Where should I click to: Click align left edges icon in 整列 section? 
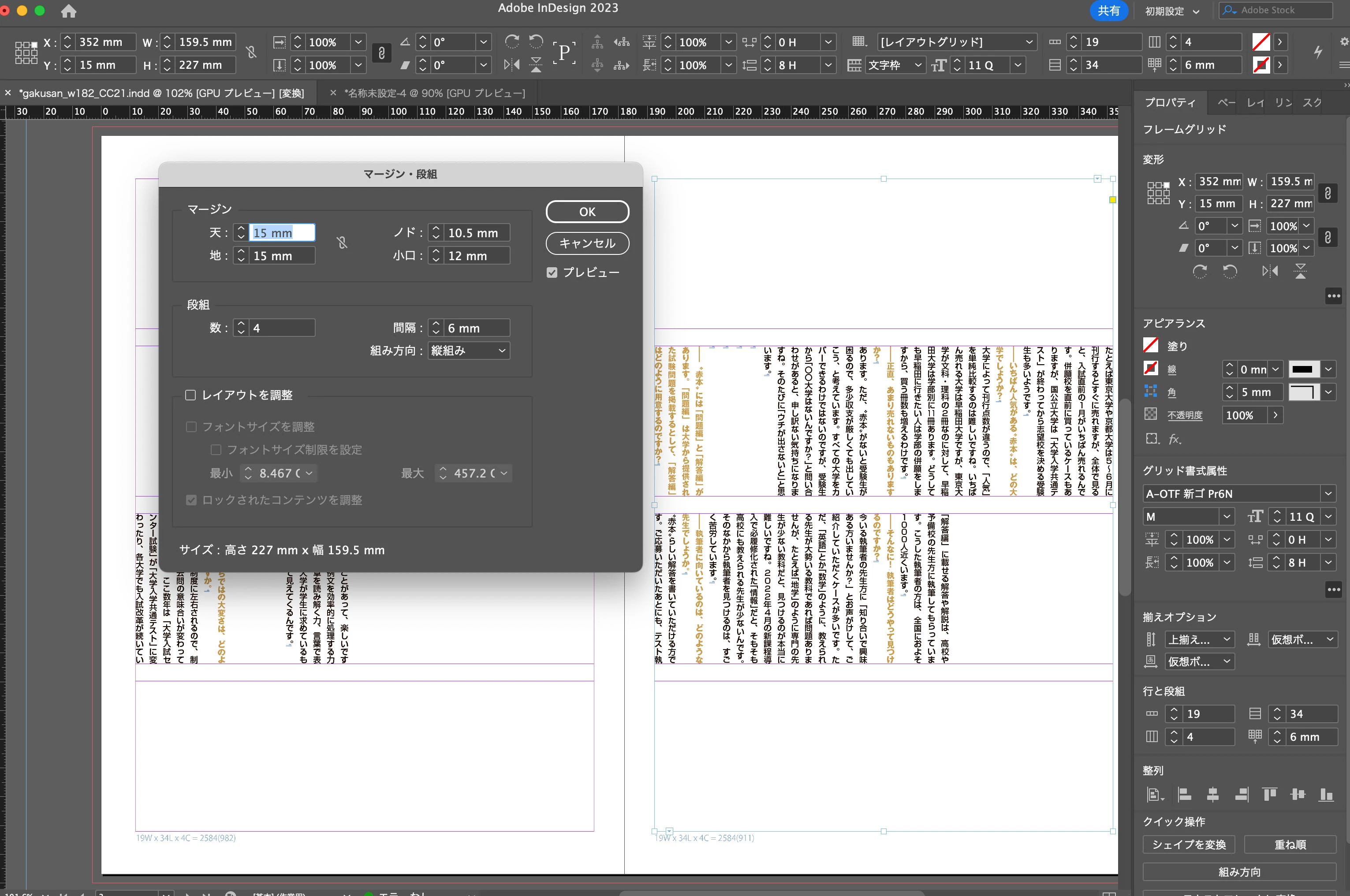click(1185, 794)
